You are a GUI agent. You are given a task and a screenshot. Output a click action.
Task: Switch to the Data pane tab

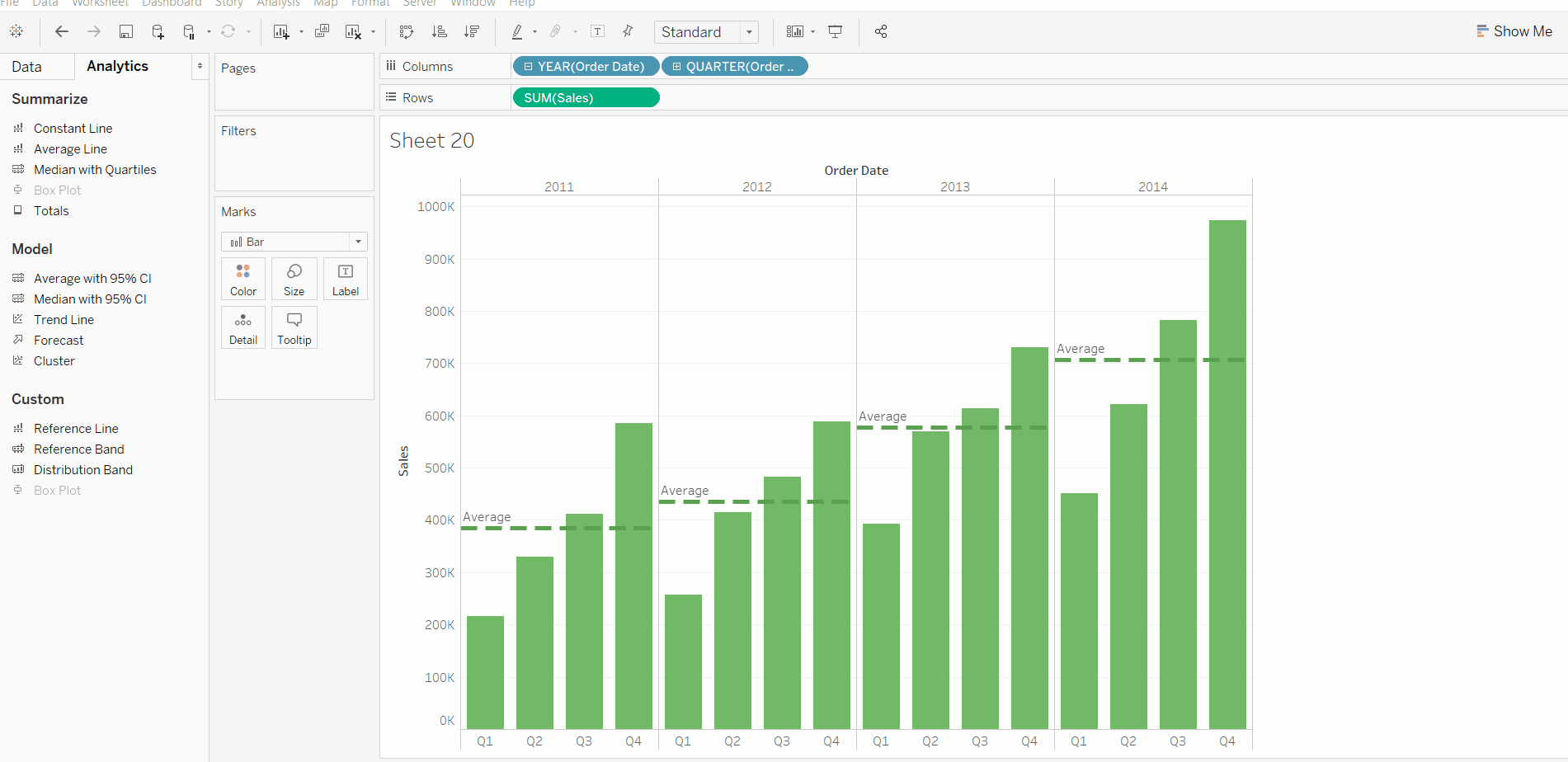[26, 66]
